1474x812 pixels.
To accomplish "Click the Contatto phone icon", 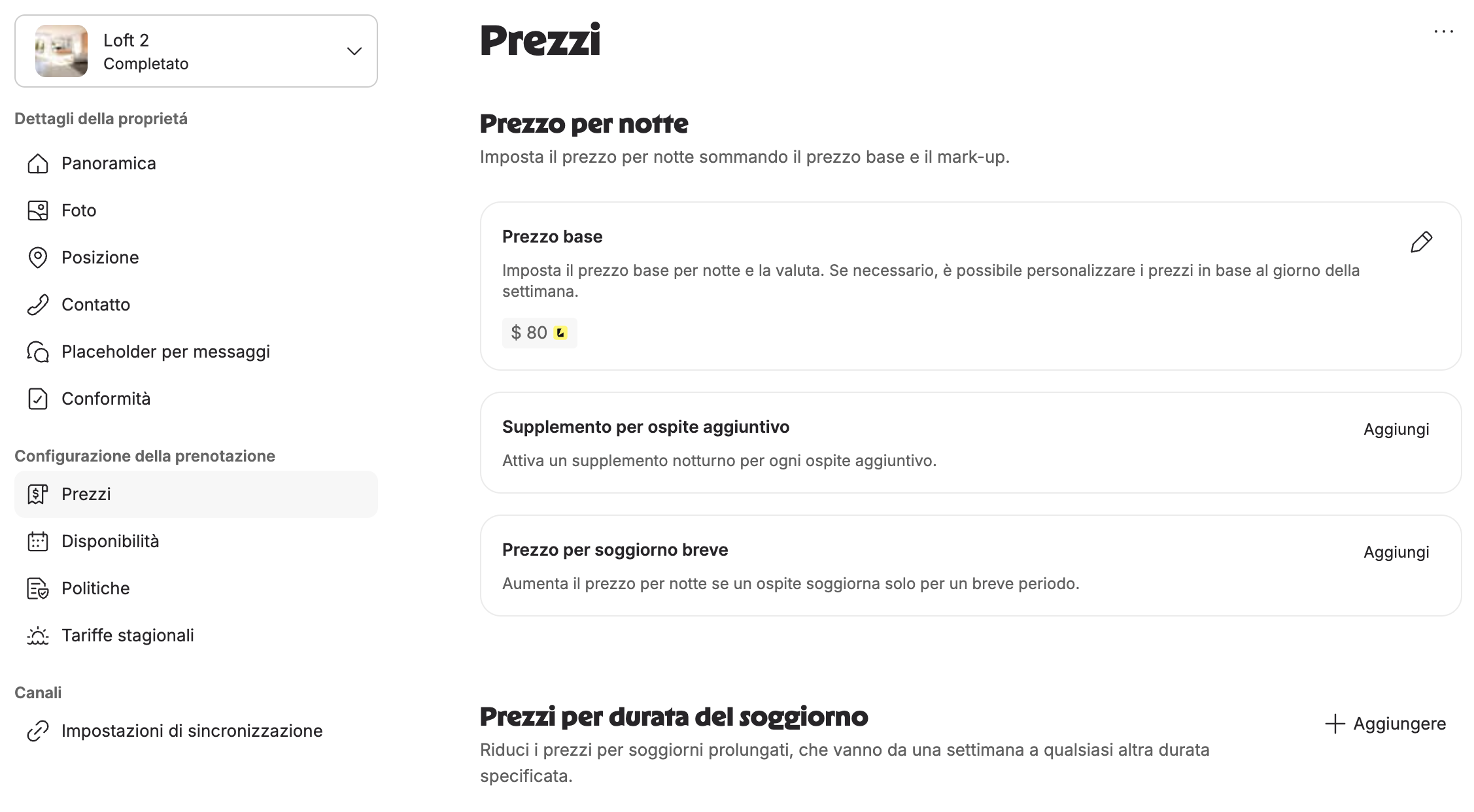I will [x=38, y=305].
